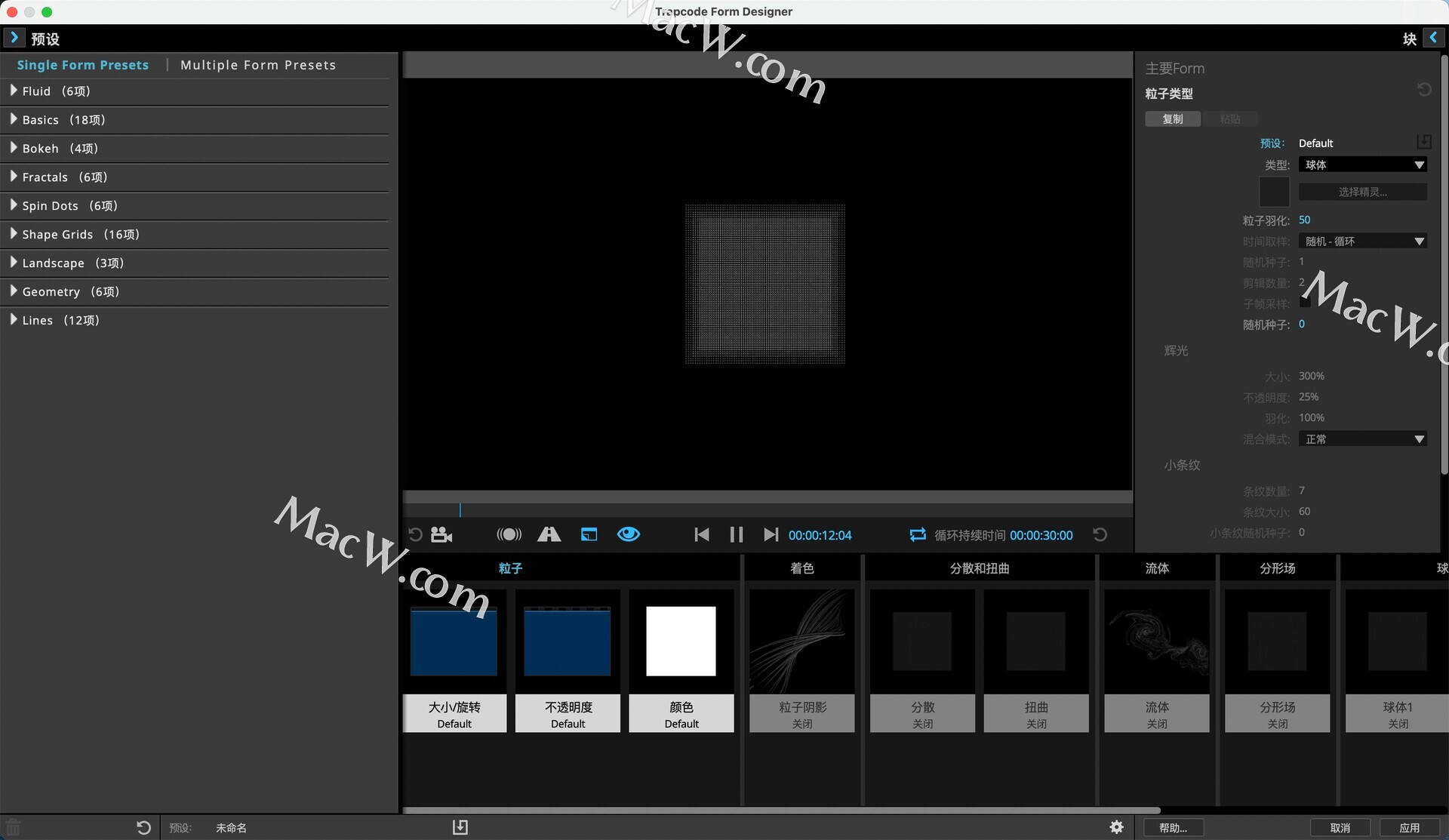This screenshot has width=1449, height=840.
Task: Toggle the road perspective grid icon
Action: coord(549,534)
